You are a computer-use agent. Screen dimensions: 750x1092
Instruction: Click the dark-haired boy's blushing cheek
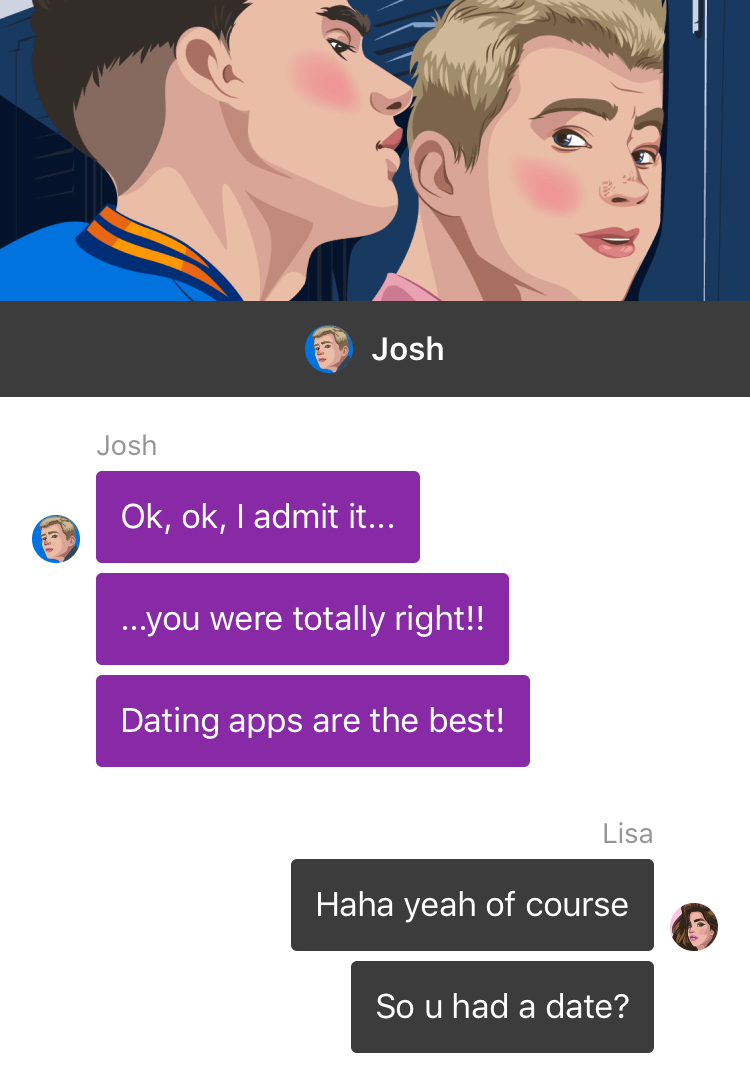(326, 80)
